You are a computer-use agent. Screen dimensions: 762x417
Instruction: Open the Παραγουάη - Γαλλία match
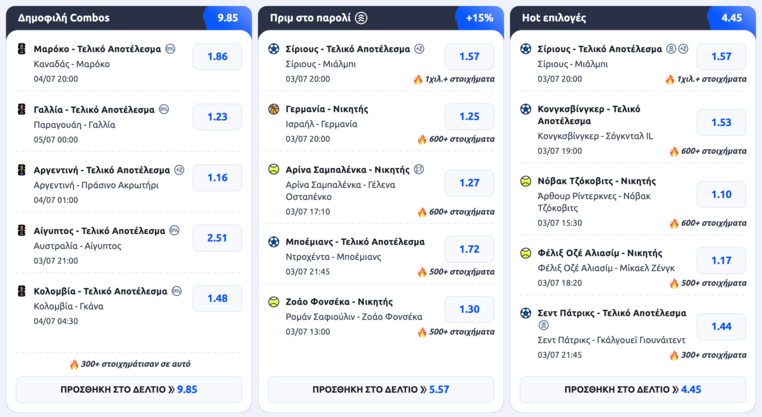[x=74, y=125]
